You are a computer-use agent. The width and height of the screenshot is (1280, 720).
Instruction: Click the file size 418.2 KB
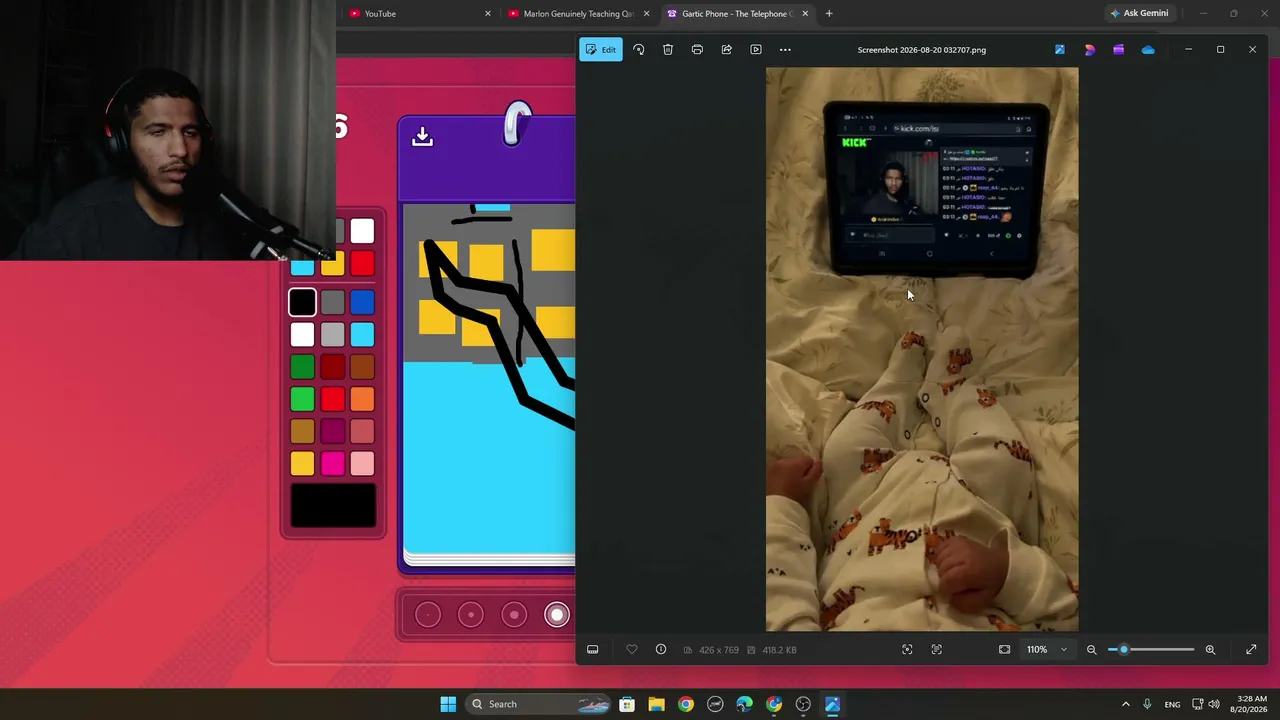pos(780,650)
